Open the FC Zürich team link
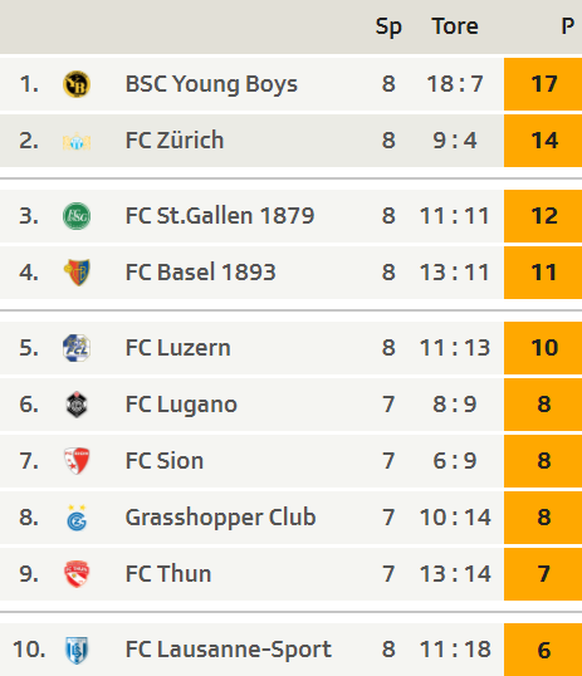Viewport: 582px width, 676px height. pos(175,141)
